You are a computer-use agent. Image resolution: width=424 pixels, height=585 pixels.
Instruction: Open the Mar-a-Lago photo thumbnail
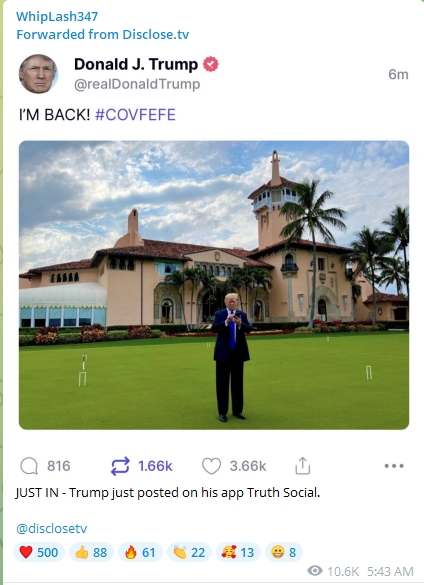click(214, 285)
